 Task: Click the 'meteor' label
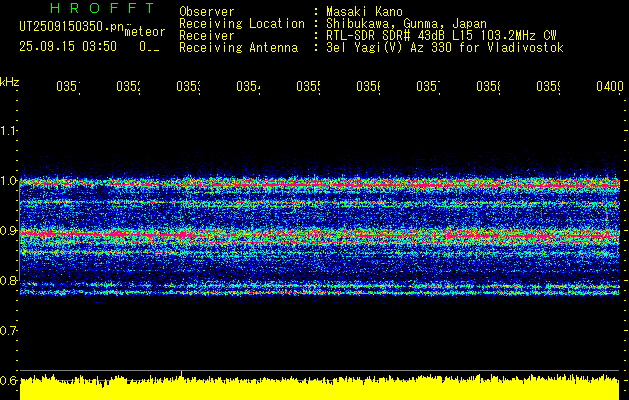click(x=145, y=32)
